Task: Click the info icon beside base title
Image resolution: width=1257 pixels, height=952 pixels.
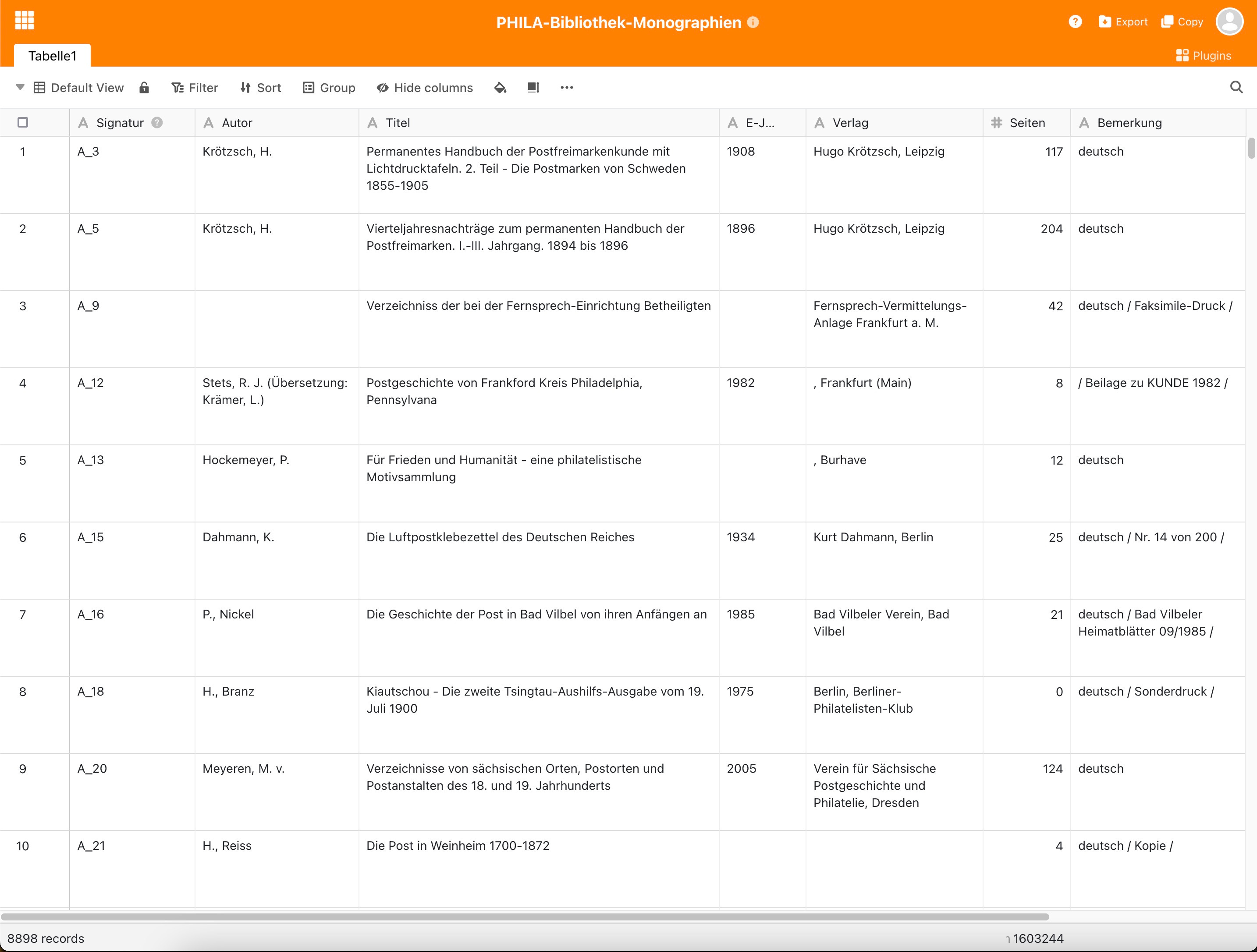Action: point(753,22)
